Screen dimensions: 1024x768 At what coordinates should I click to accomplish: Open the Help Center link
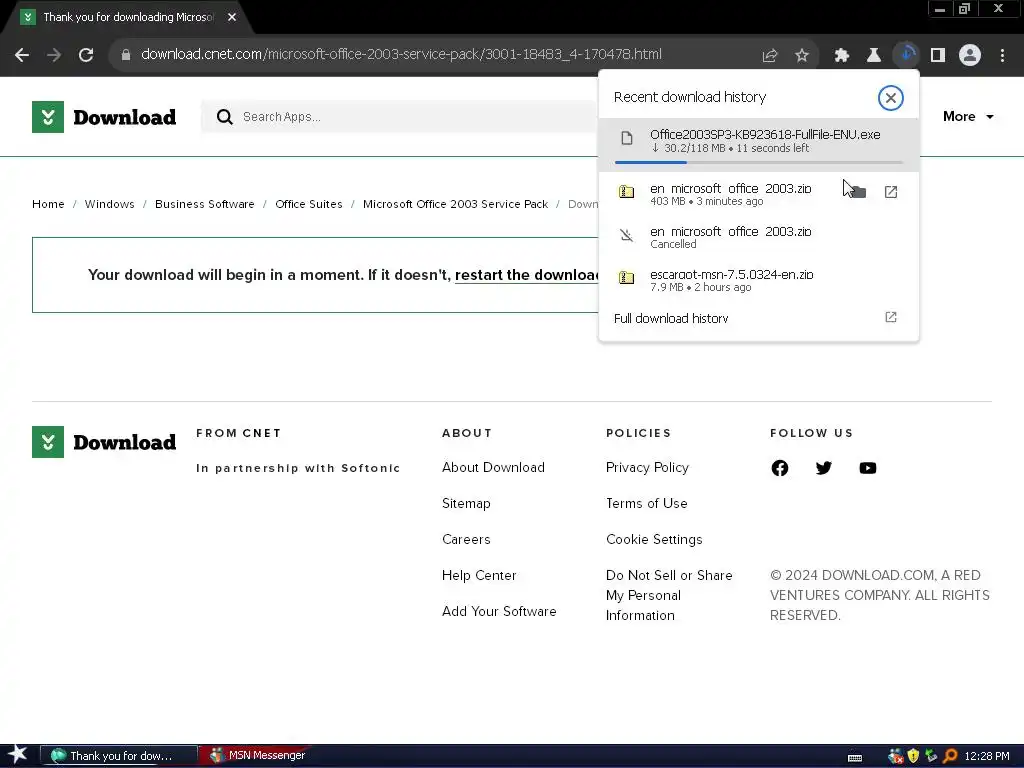(479, 575)
